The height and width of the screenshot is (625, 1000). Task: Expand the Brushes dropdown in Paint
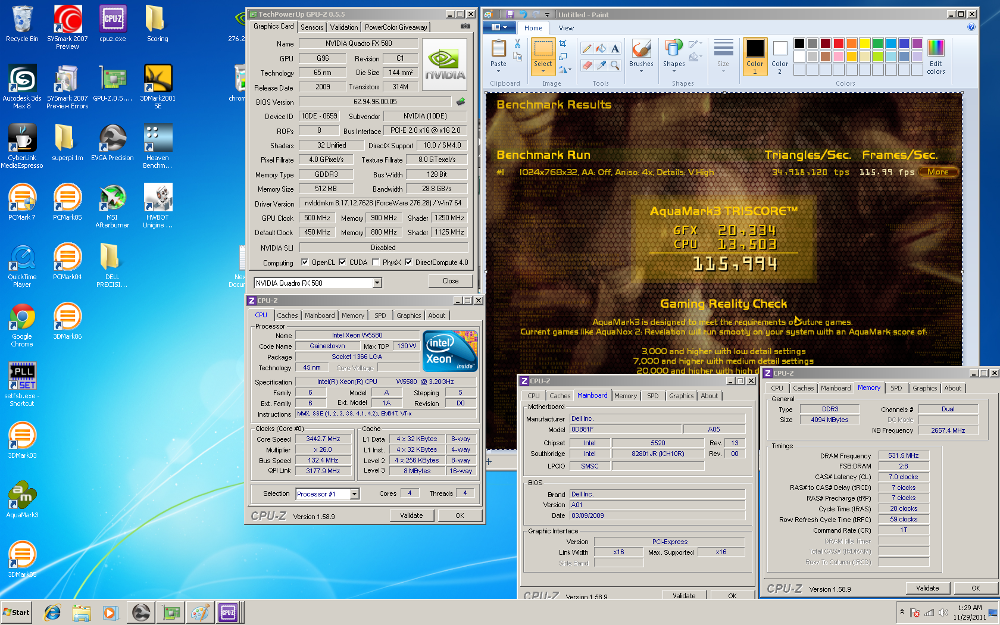pos(641,71)
